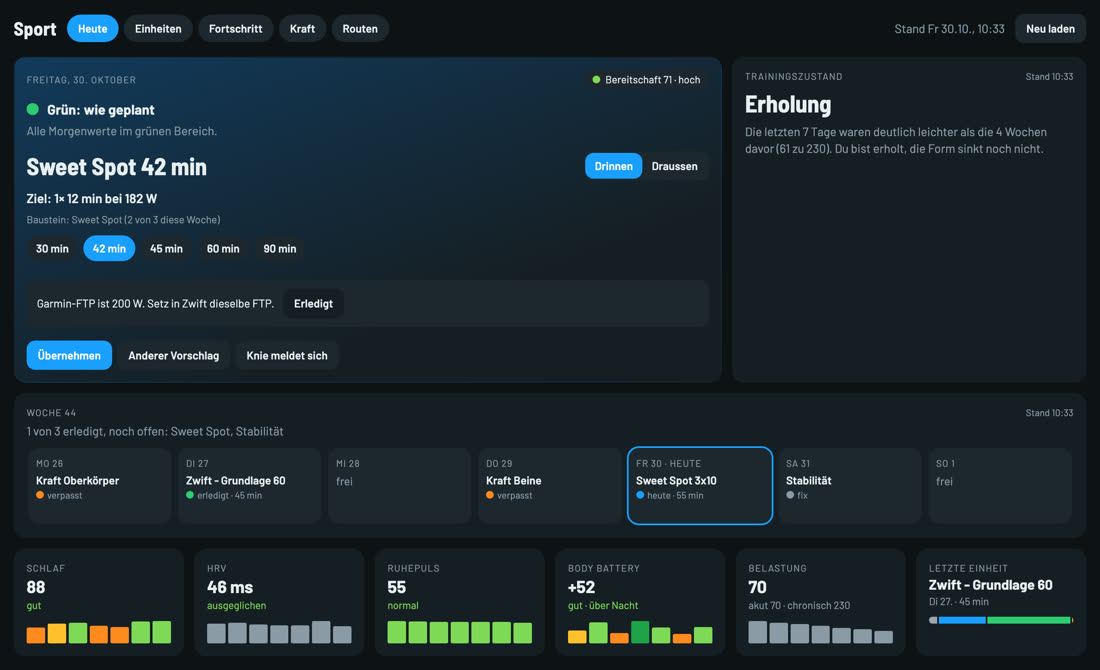
Task: Open the Sa 31 Stabilität card
Action: point(850,485)
